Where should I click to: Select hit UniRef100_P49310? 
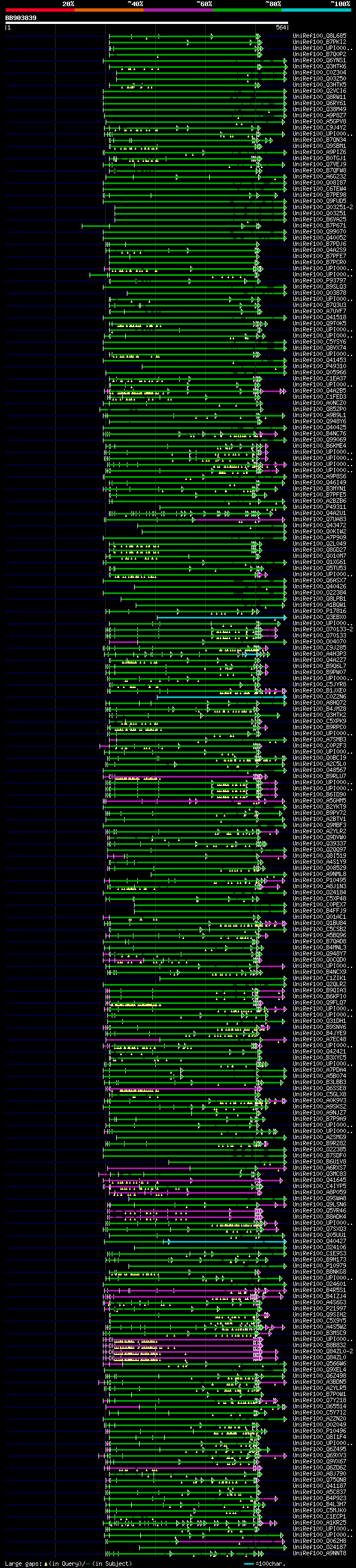point(319,367)
